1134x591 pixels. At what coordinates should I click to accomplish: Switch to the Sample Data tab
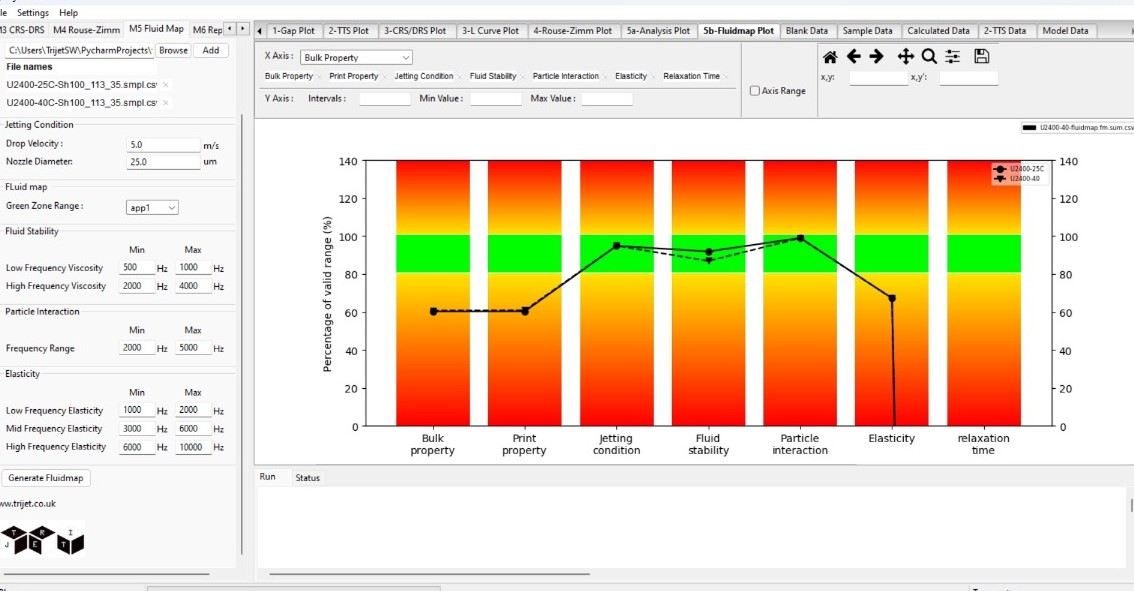[x=868, y=31]
